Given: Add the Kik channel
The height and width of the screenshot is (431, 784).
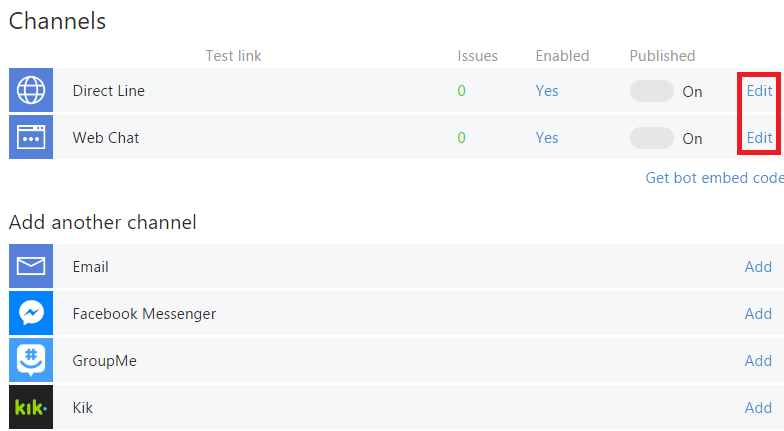Looking at the screenshot, I should (x=758, y=408).
